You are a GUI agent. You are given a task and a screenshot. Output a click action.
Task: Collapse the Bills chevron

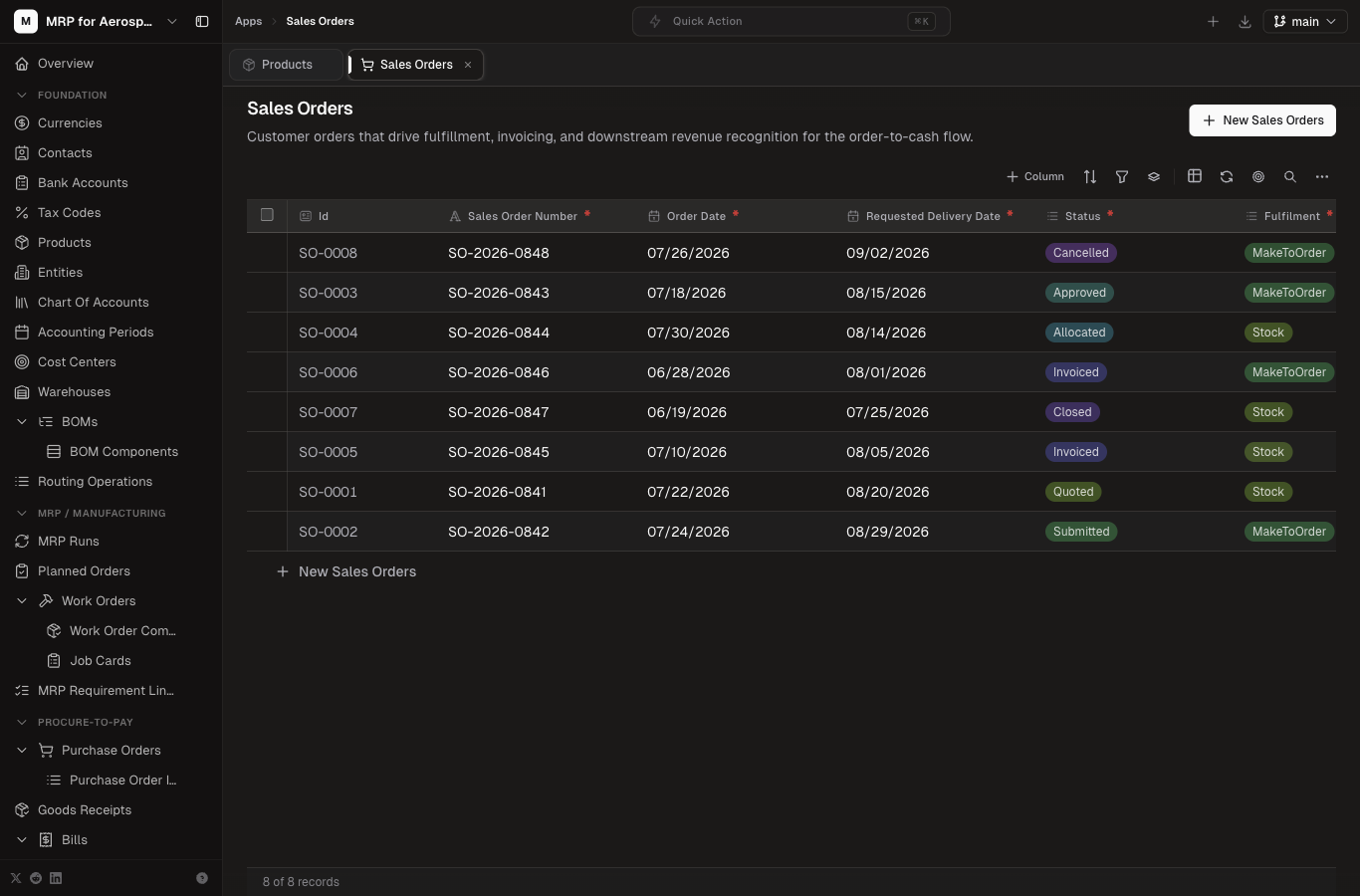22,840
